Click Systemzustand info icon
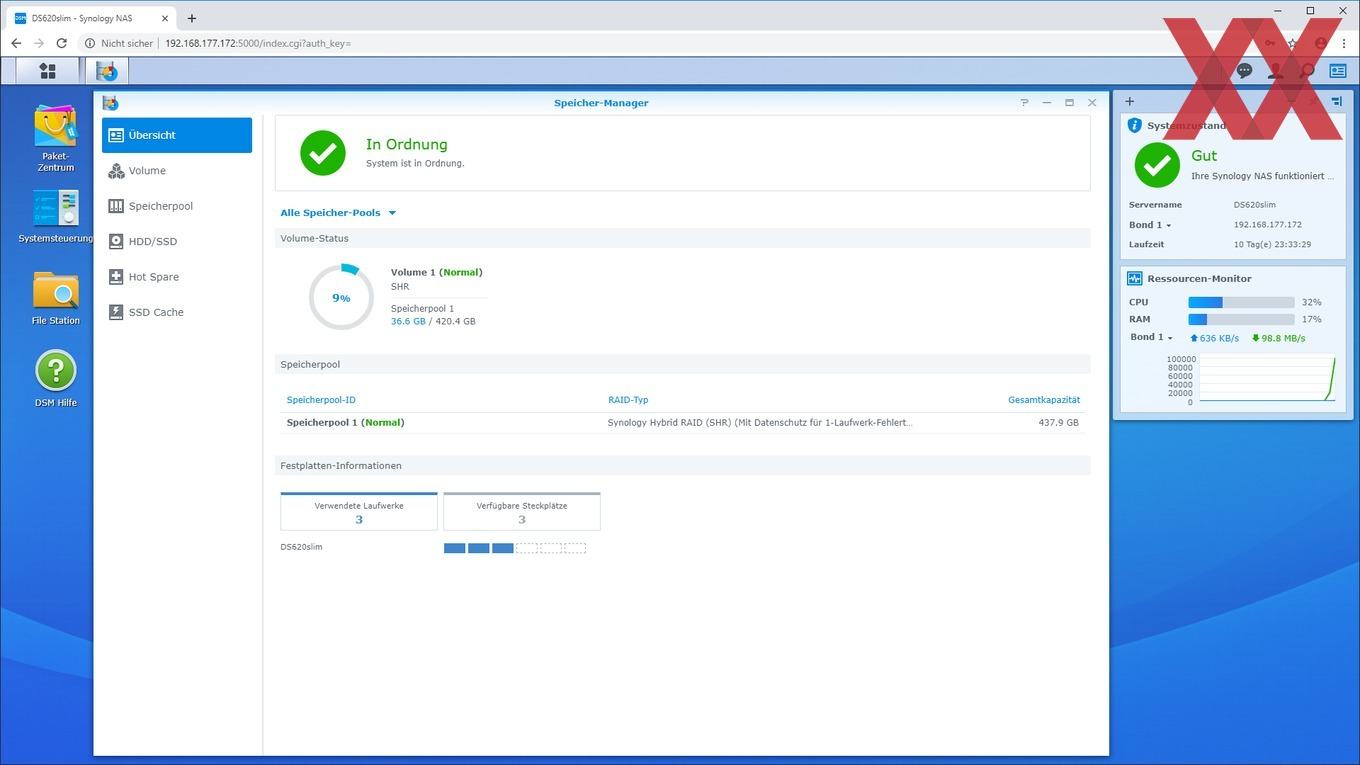The image size is (1360, 765). pyautogui.click(x=1134, y=126)
